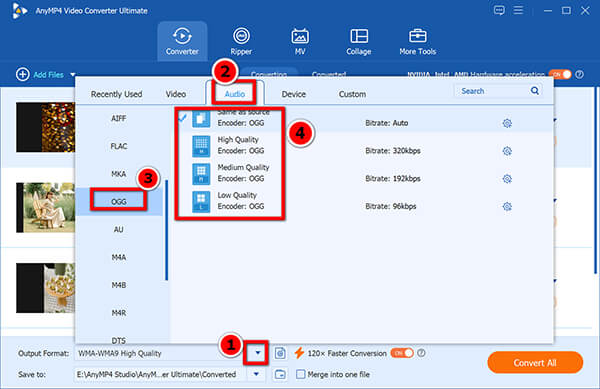Click the format list vertical scrollbar
Viewport: 600px width, 389px height.
tap(166, 230)
